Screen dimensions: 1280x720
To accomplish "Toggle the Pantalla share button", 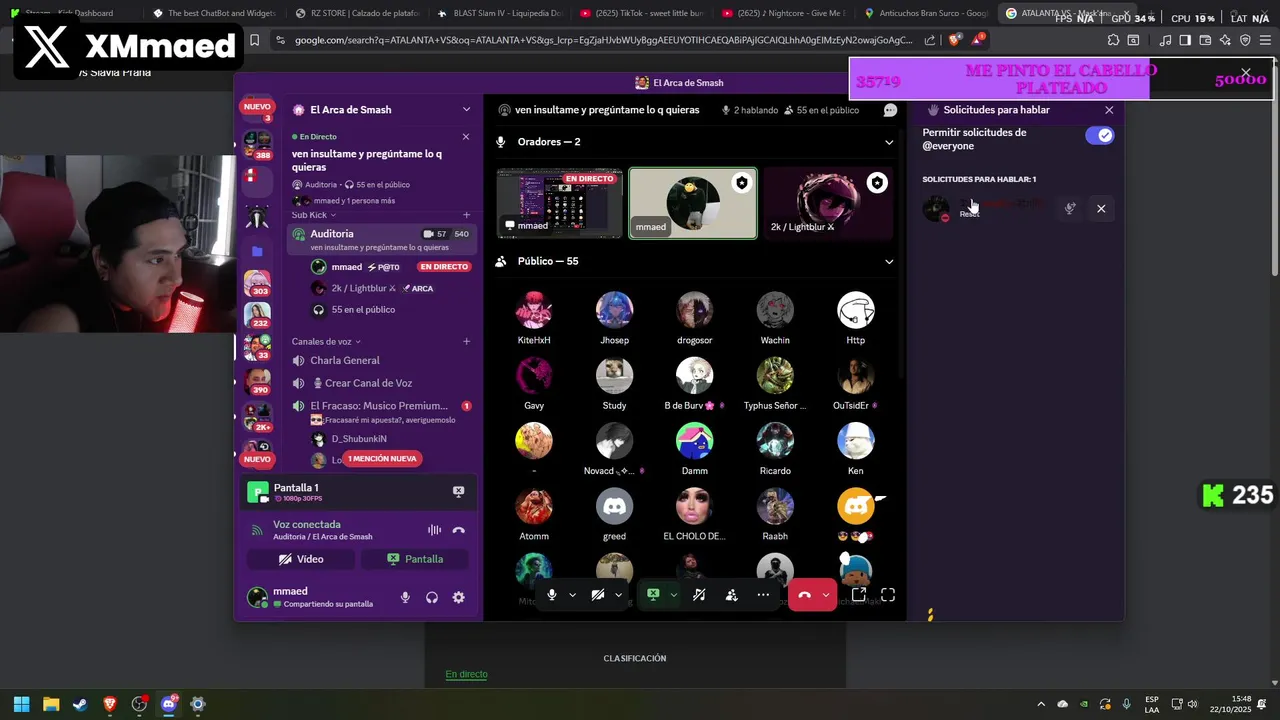I will [415, 559].
